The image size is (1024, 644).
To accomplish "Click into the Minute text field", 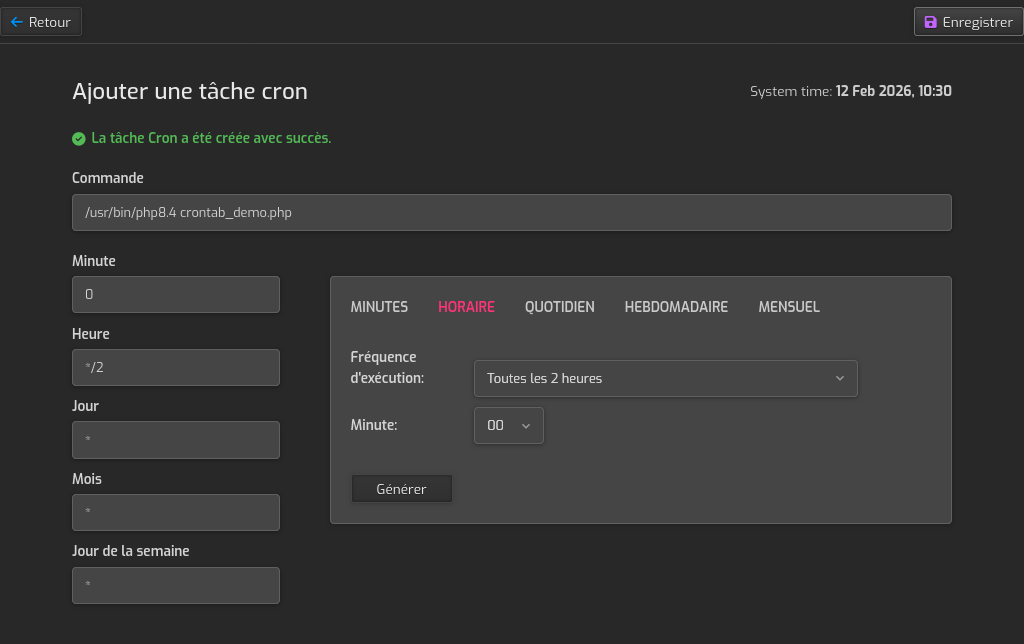I will click(x=175, y=294).
